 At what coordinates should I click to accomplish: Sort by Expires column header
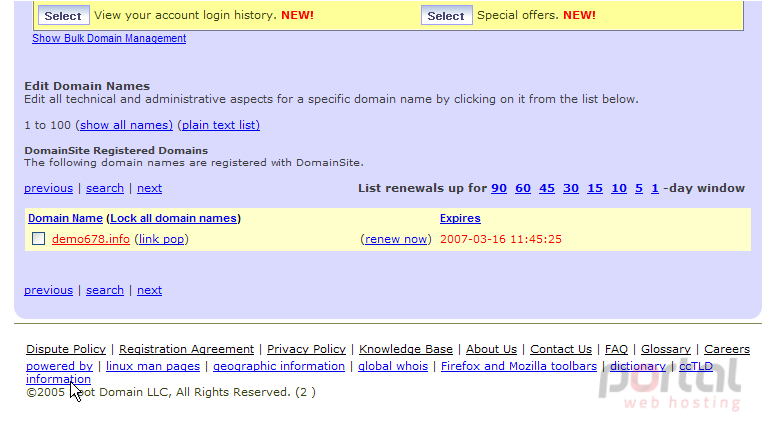pos(460,219)
